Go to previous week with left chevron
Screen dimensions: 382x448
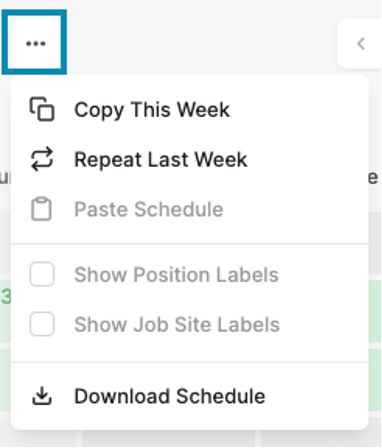coord(361,44)
